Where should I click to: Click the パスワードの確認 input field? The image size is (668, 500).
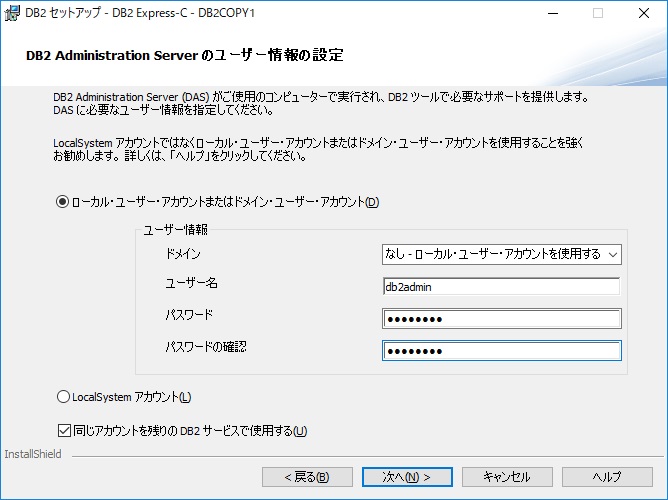click(501, 351)
